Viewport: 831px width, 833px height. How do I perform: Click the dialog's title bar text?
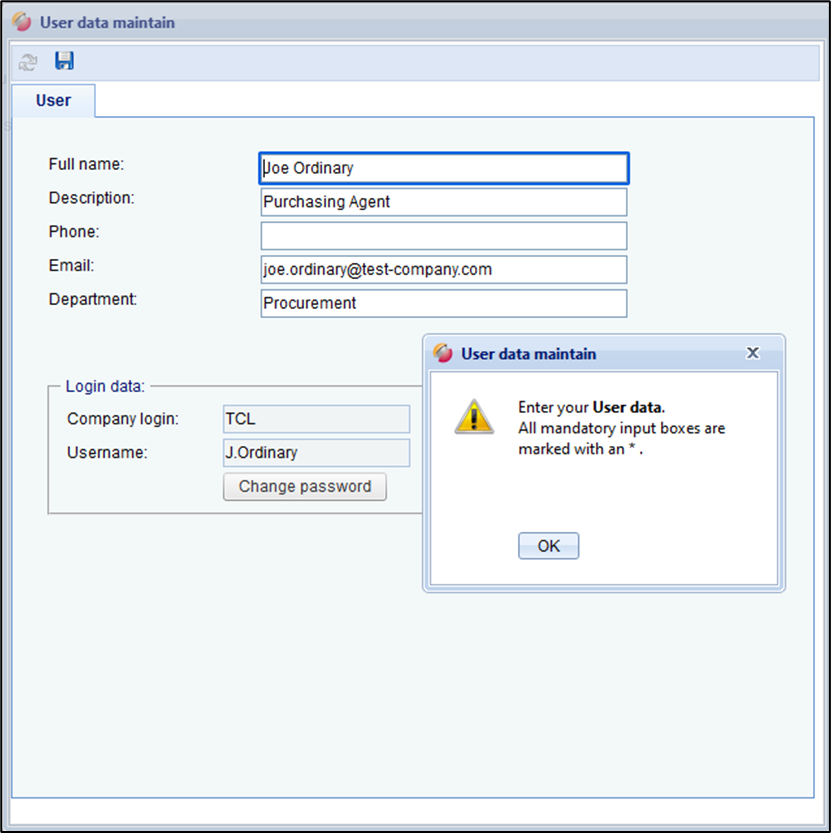click(x=528, y=354)
